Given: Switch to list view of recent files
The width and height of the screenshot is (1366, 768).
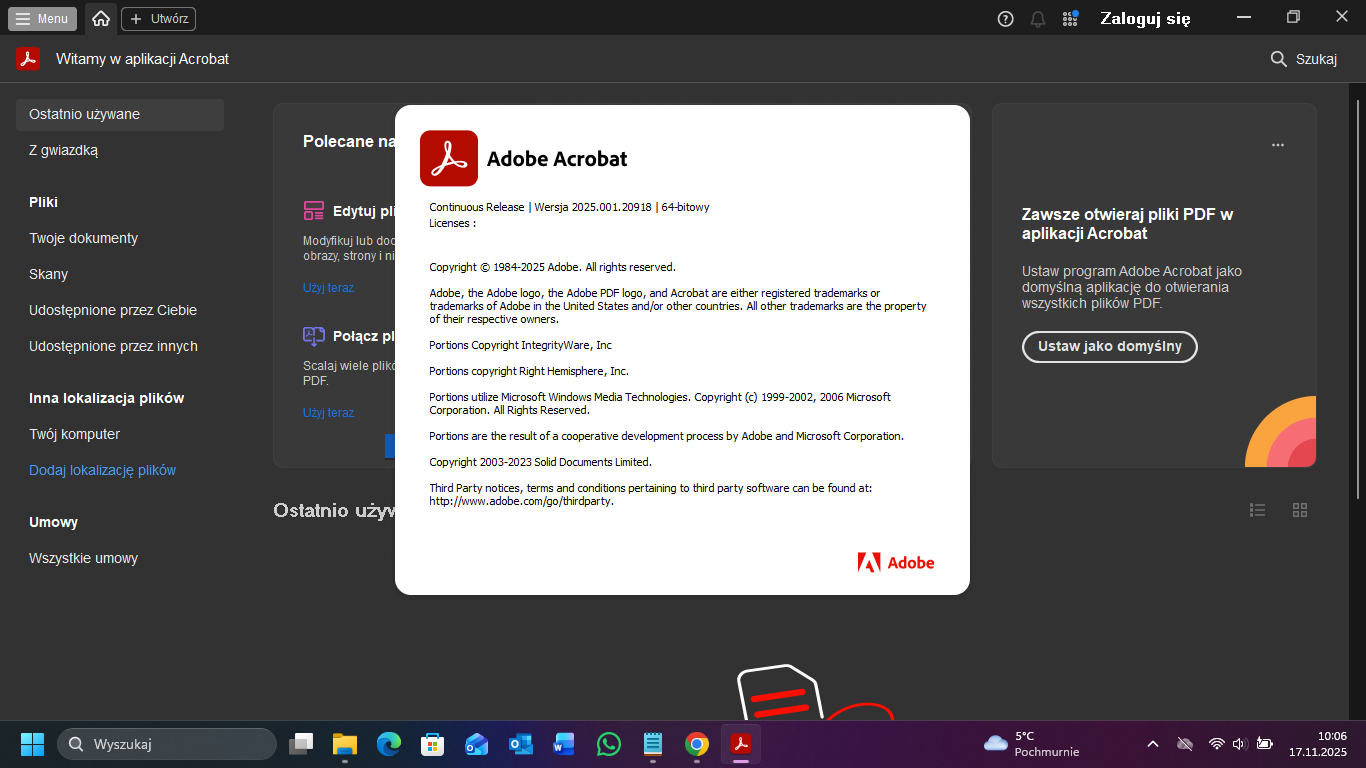Looking at the screenshot, I should (x=1258, y=510).
